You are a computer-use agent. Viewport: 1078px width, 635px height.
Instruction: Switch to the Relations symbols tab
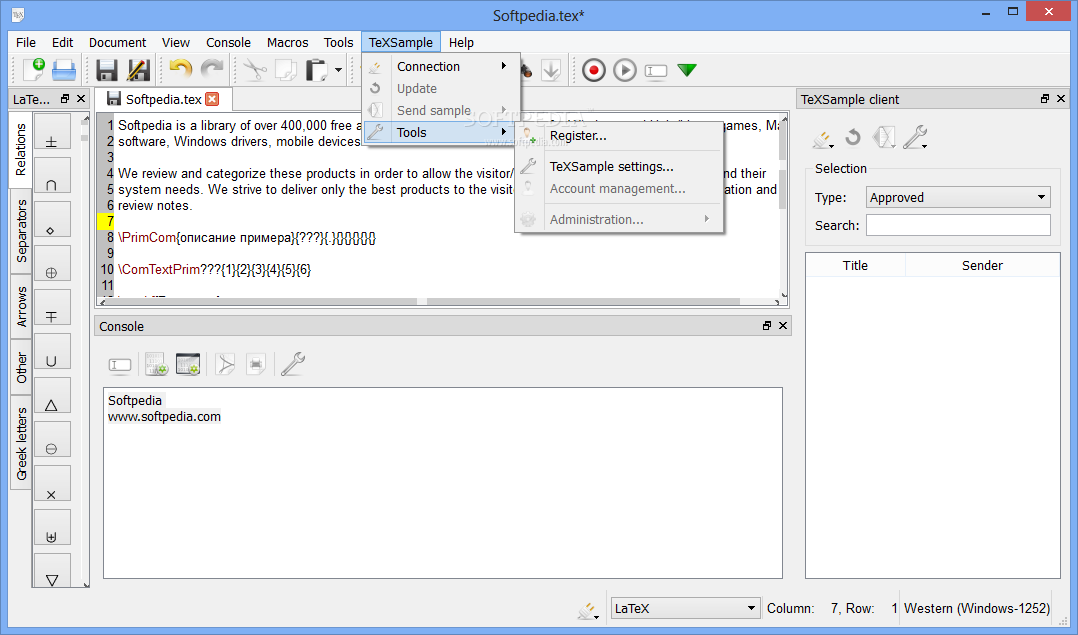(x=21, y=150)
